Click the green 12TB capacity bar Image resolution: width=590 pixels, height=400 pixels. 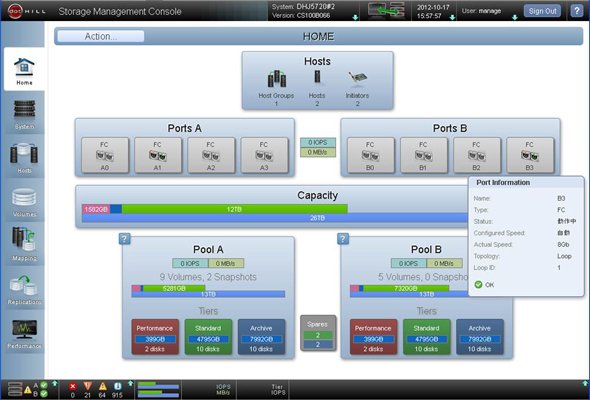234,209
